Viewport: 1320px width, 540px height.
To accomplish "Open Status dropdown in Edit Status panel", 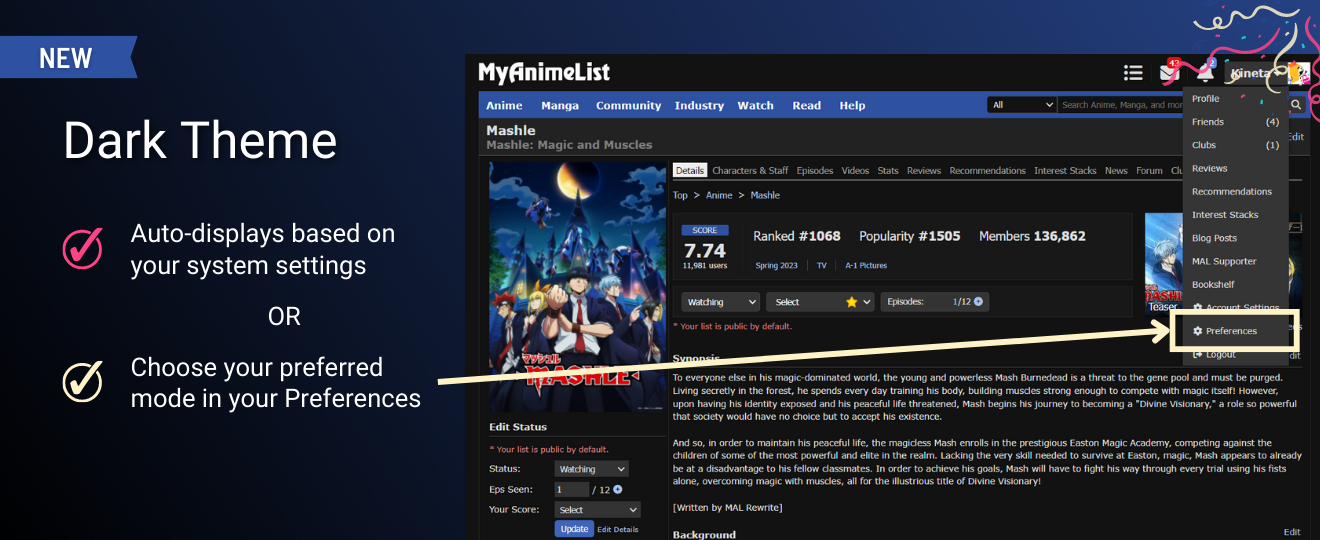I will pyautogui.click(x=591, y=469).
